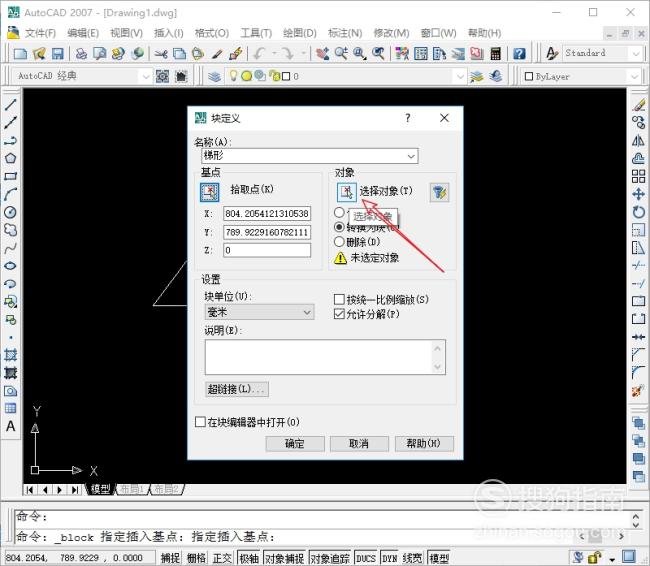Open the Layer Properties Manager icon

click(x=214, y=76)
